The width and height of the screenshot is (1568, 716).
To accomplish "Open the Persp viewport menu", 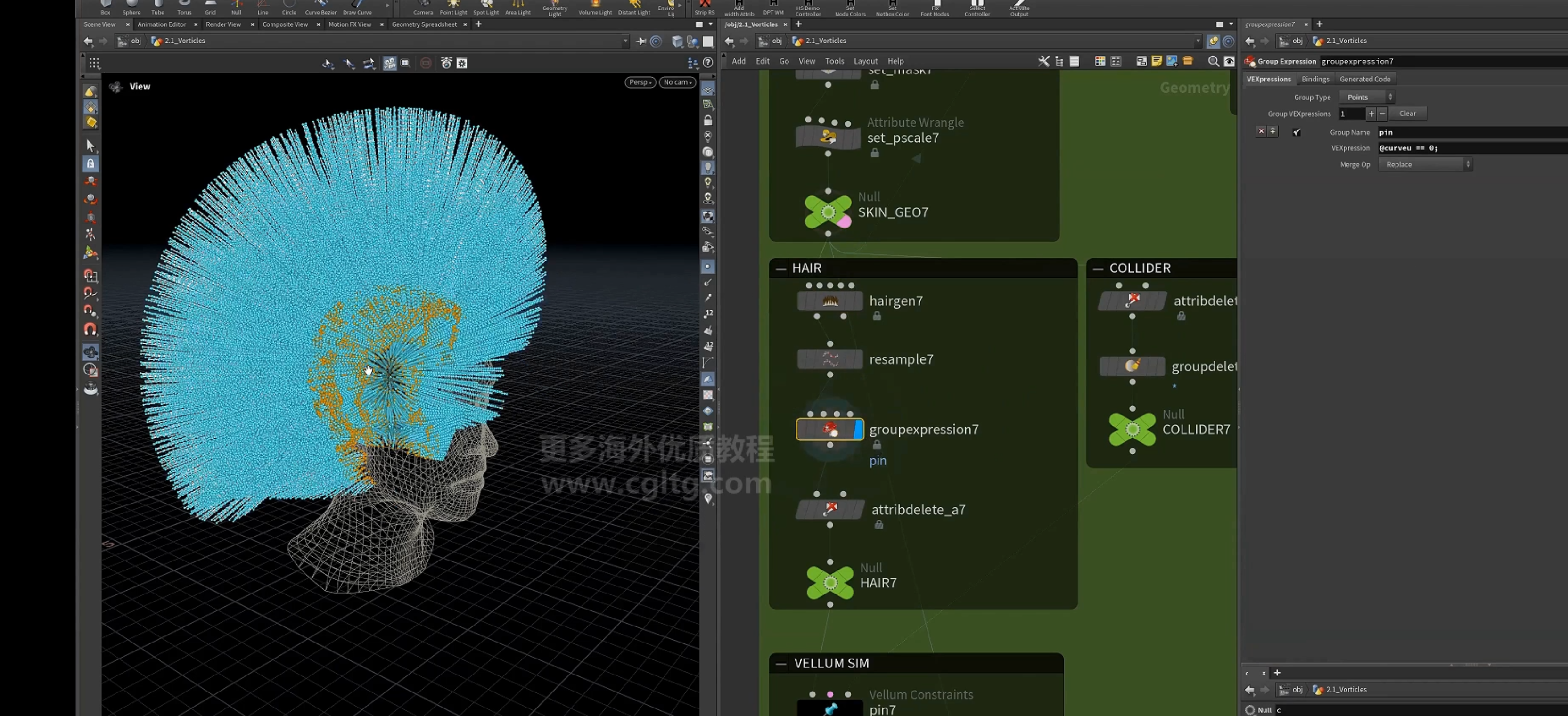I will [640, 82].
